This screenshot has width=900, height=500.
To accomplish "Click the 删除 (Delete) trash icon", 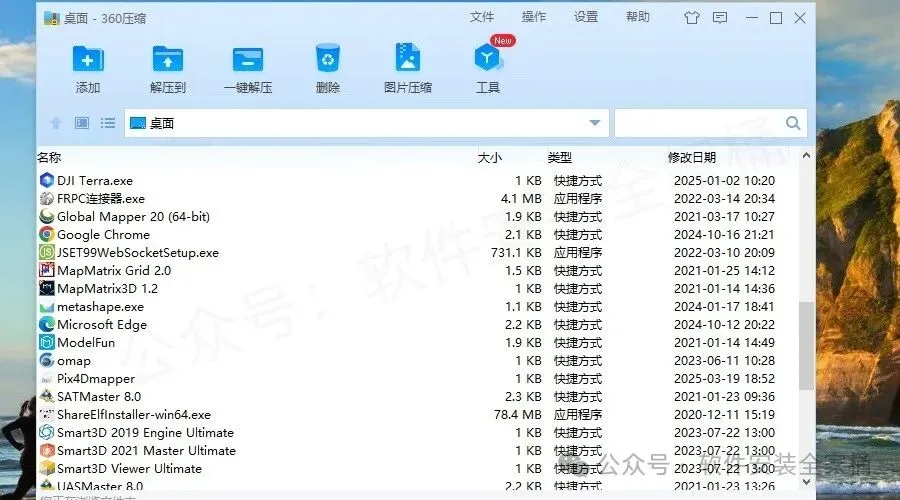I will [x=328, y=59].
